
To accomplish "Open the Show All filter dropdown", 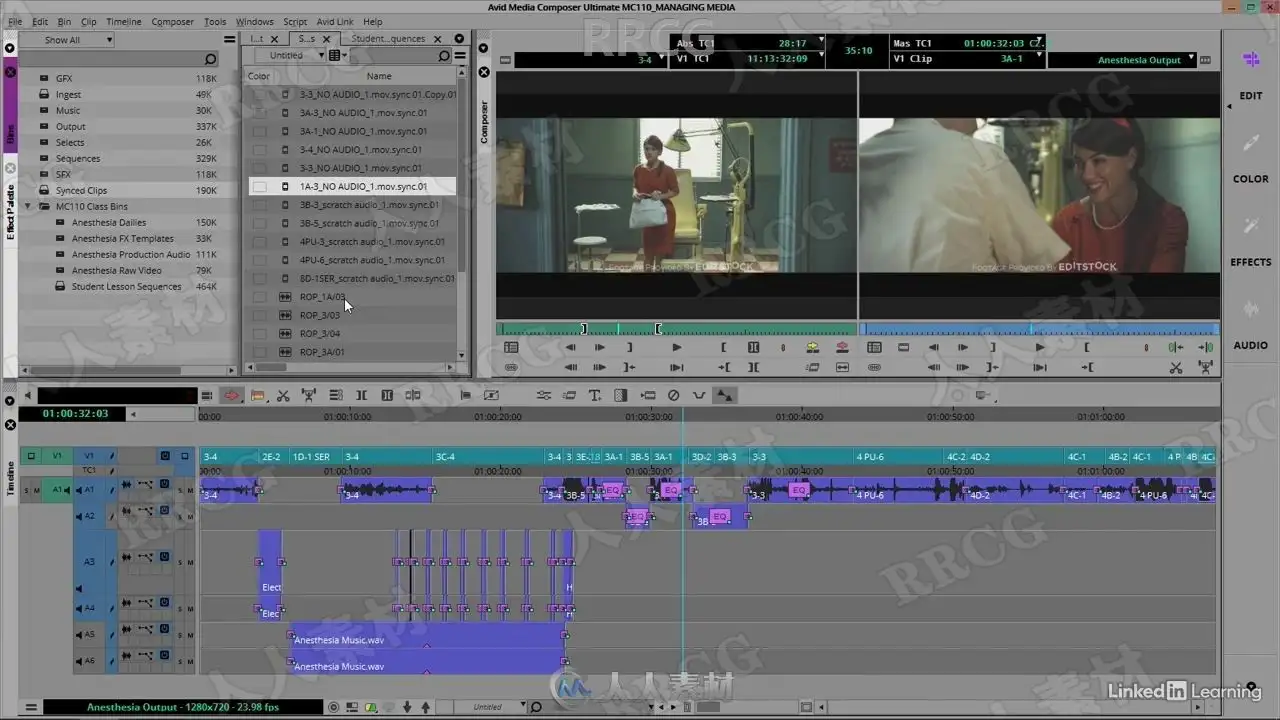I will point(66,40).
